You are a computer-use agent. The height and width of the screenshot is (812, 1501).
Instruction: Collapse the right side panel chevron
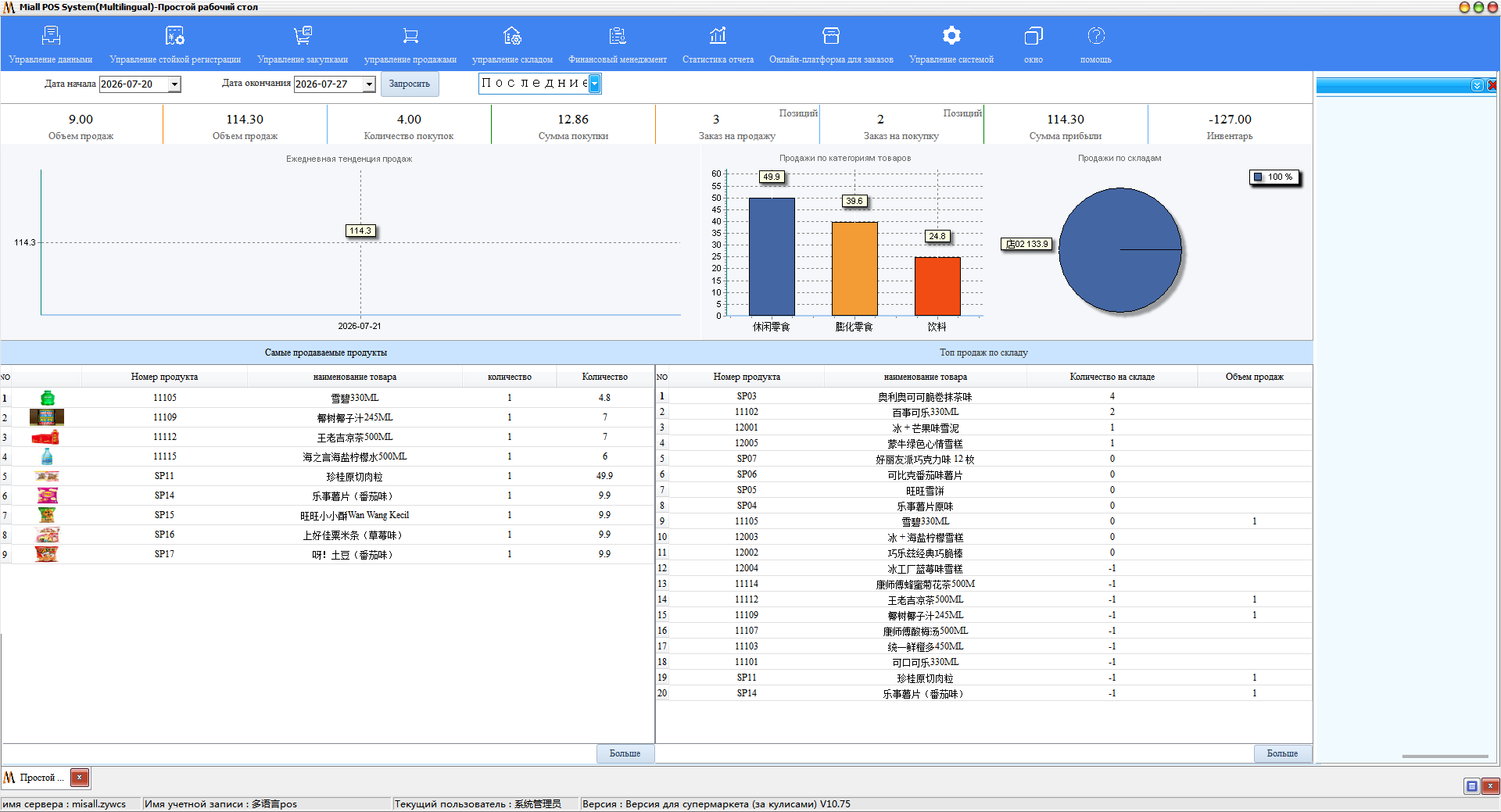click(x=1477, y=85)
